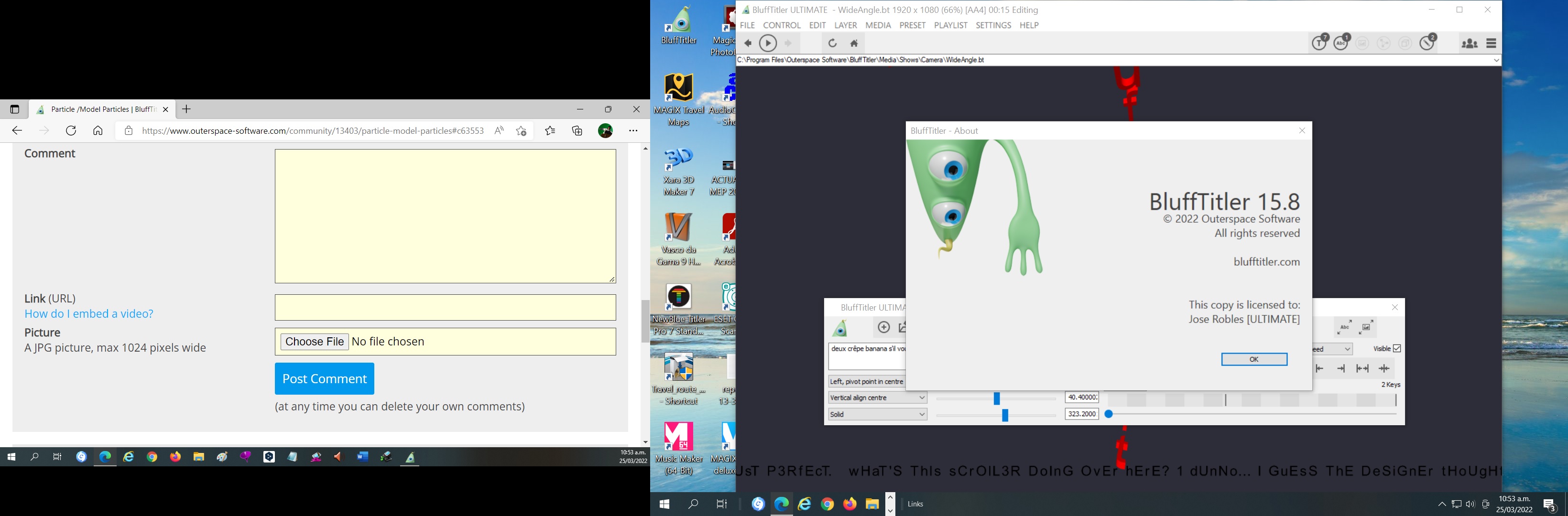Click the browser home icon
This screenshot has height=516, width=1568.
(x=98, y=131)
